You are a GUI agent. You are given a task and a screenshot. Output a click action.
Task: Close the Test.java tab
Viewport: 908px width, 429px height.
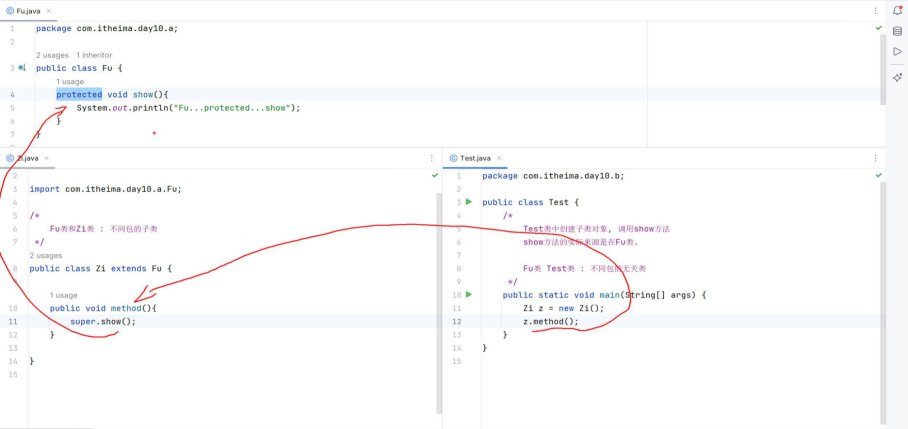499,158
